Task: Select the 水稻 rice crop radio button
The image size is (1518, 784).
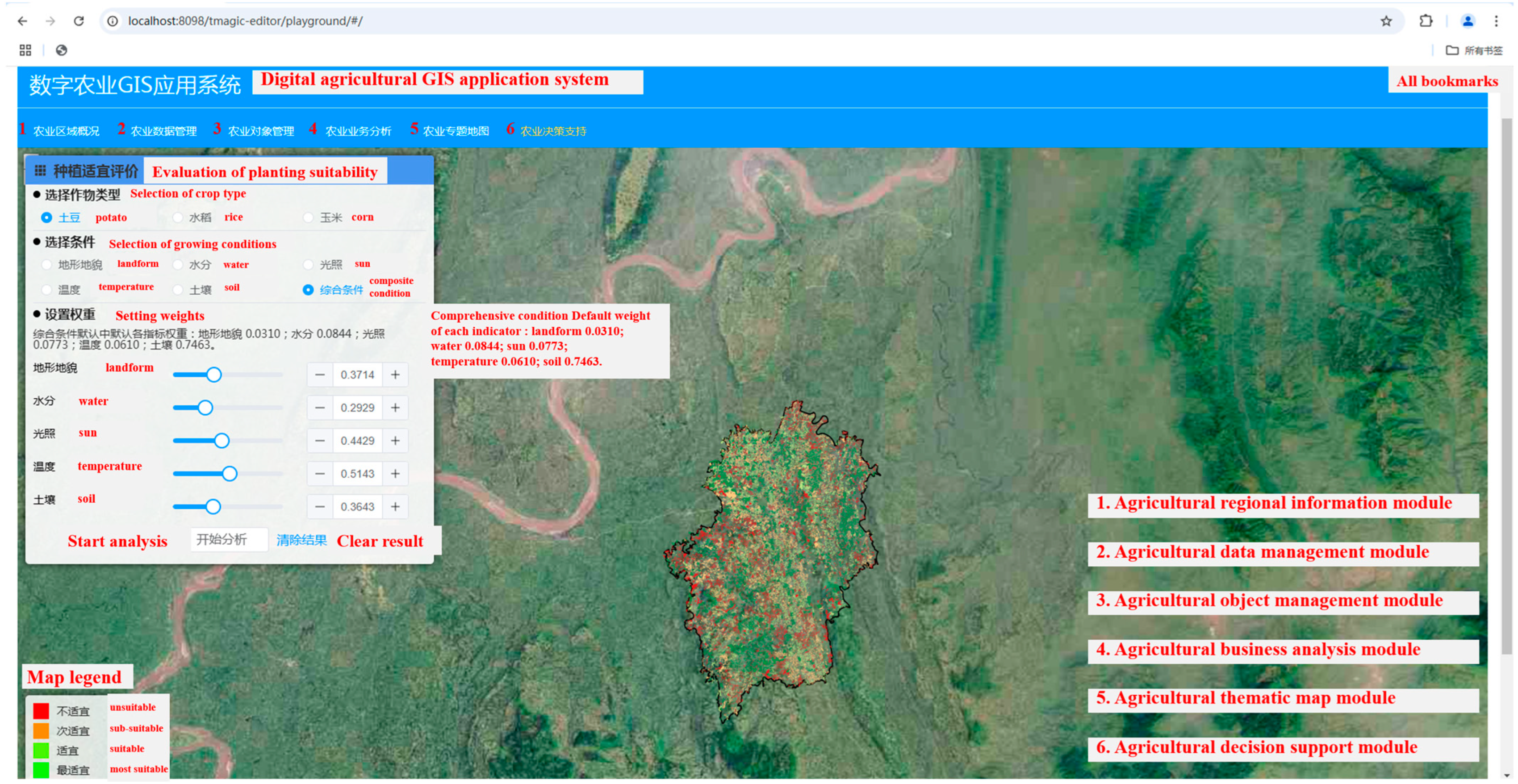Action: (x=177, y=217)
